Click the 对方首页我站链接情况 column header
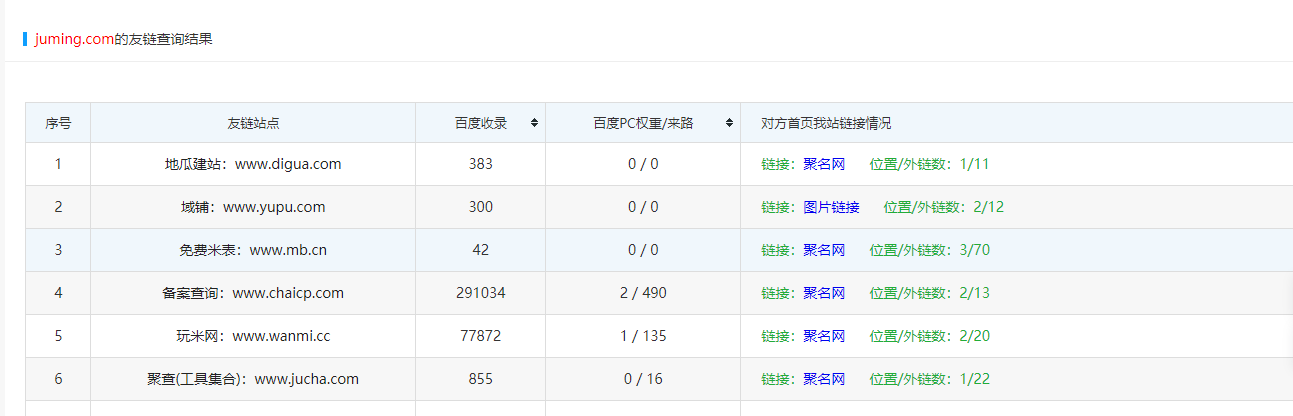The width and height of the screenshot is (1293, 416). coord(825,123)
